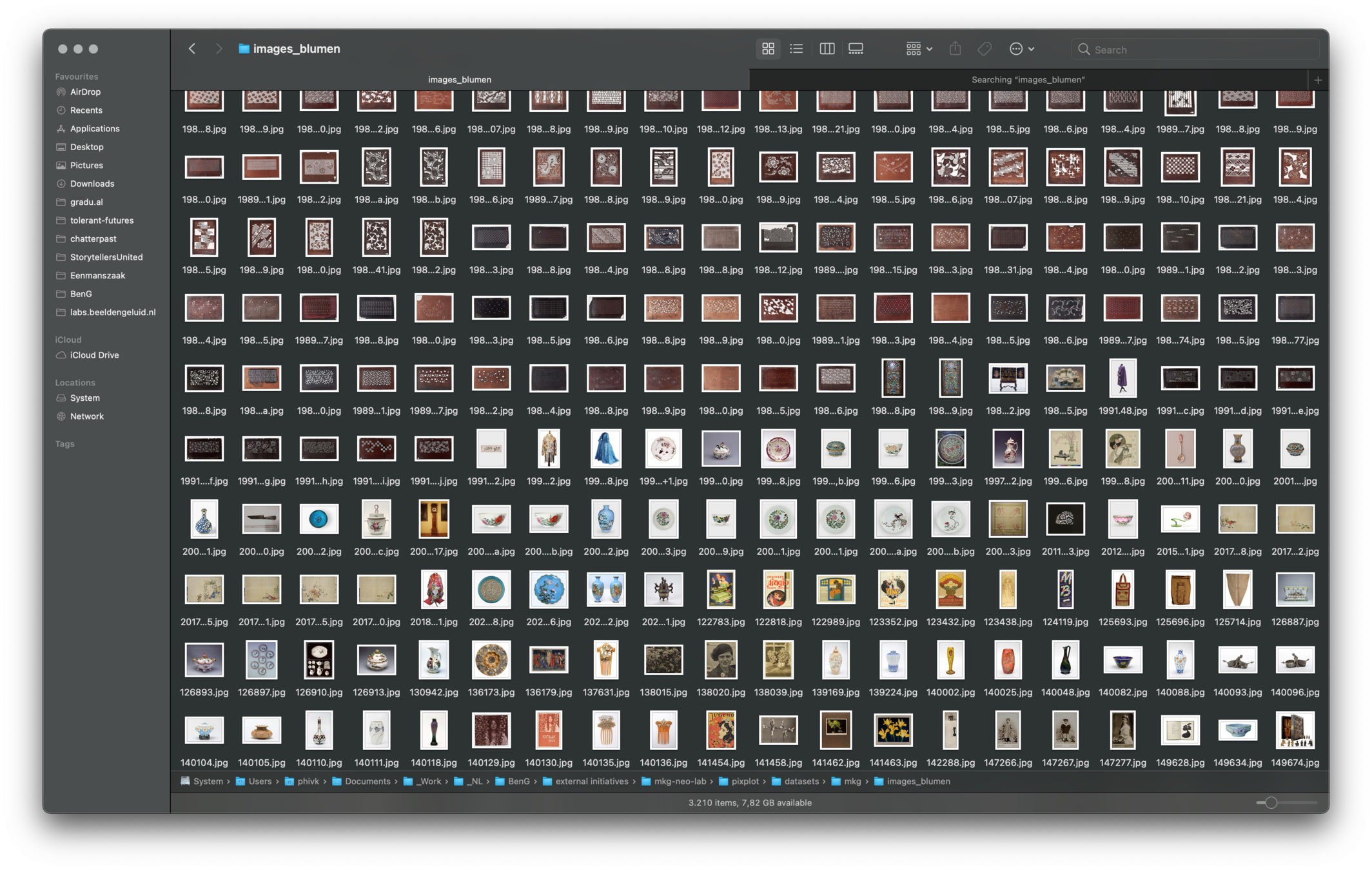Select the 141463.jpg daffodil thumbnail

(x=893, y=731)
